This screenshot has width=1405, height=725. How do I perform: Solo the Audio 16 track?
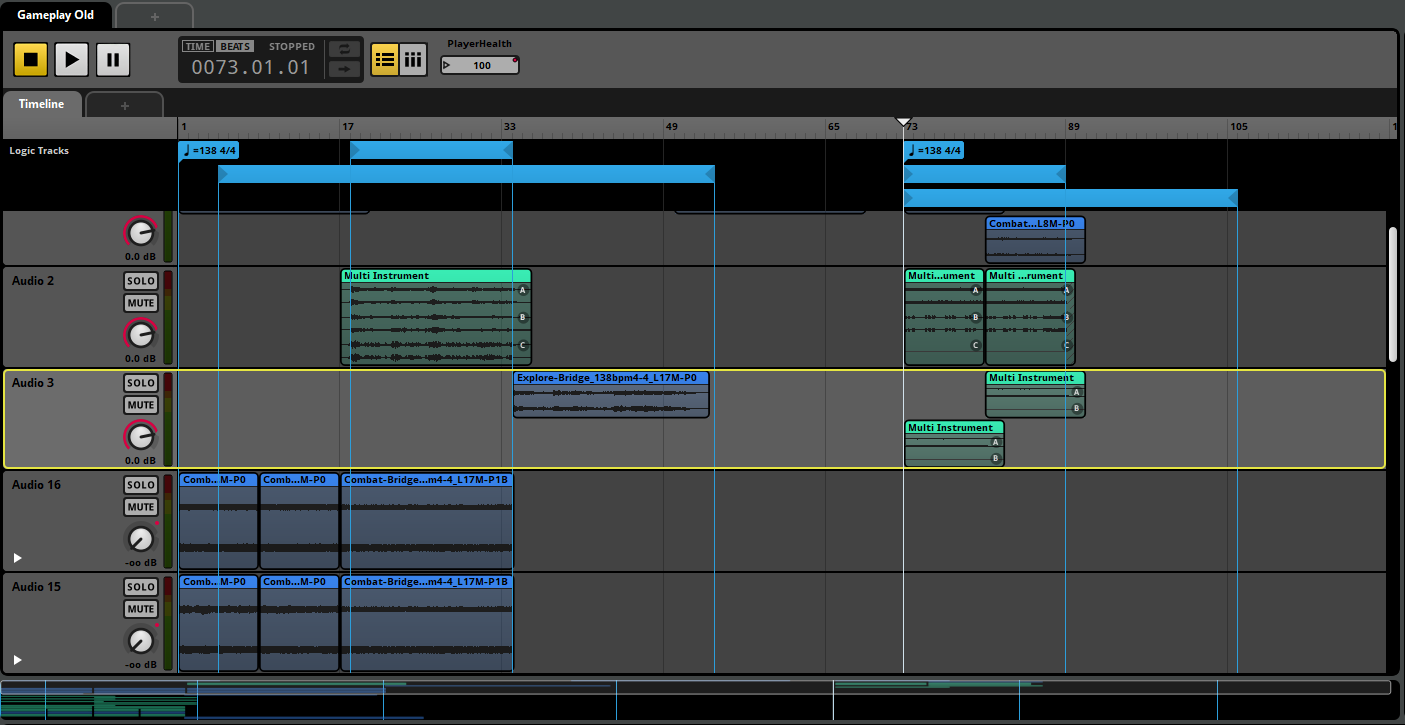click(141, 485)
